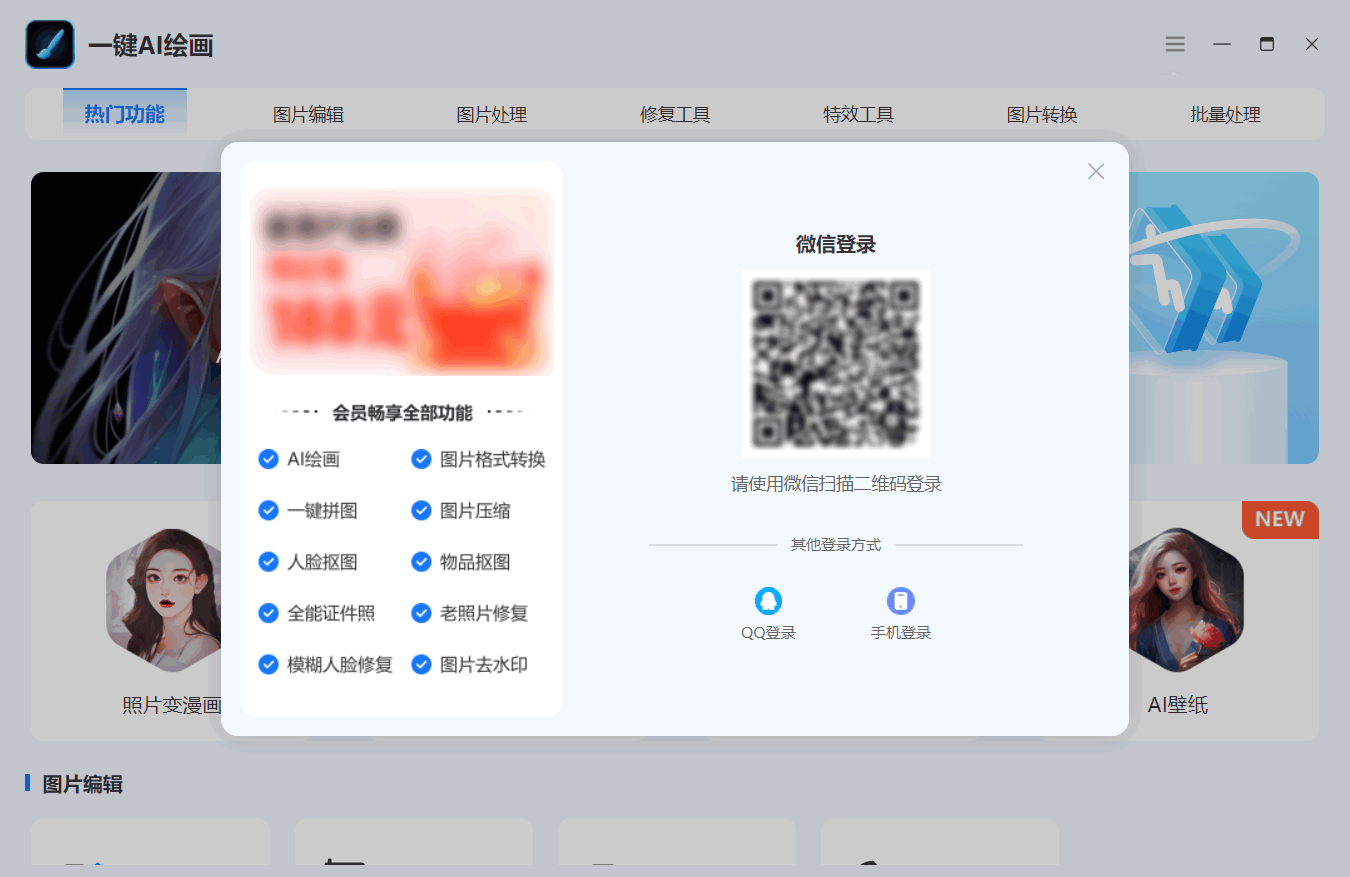The height and width of the screenshot is (877, 1350).
Task: Click the check icon beside 图片格式转换
Action: 421,459
